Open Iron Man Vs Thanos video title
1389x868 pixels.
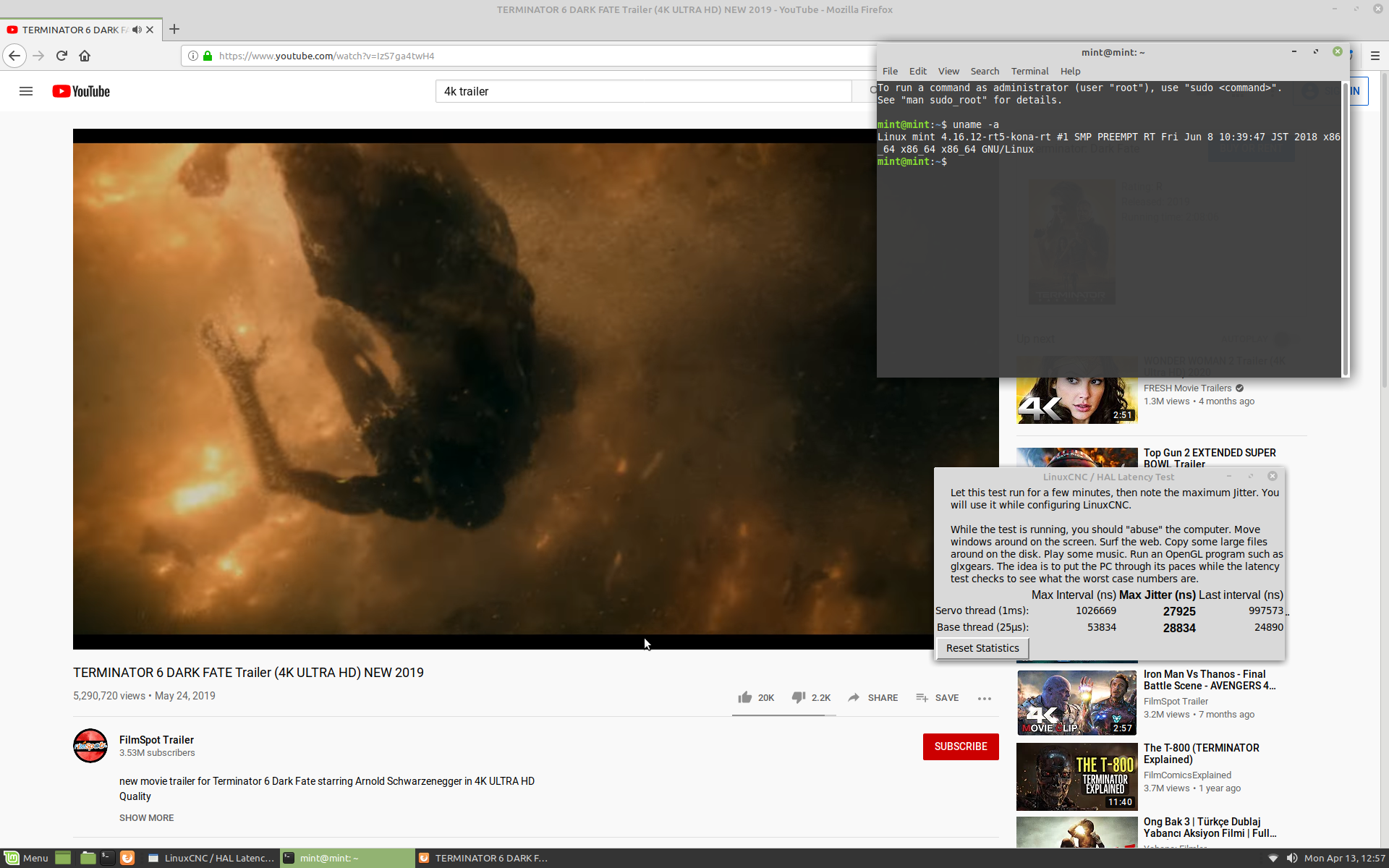coord(1210,680)
